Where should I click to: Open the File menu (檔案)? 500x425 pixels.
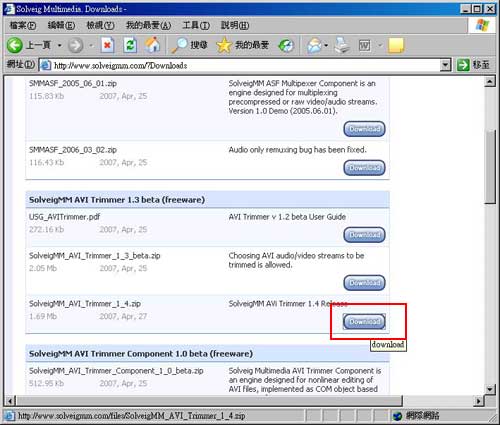(23, 25)
